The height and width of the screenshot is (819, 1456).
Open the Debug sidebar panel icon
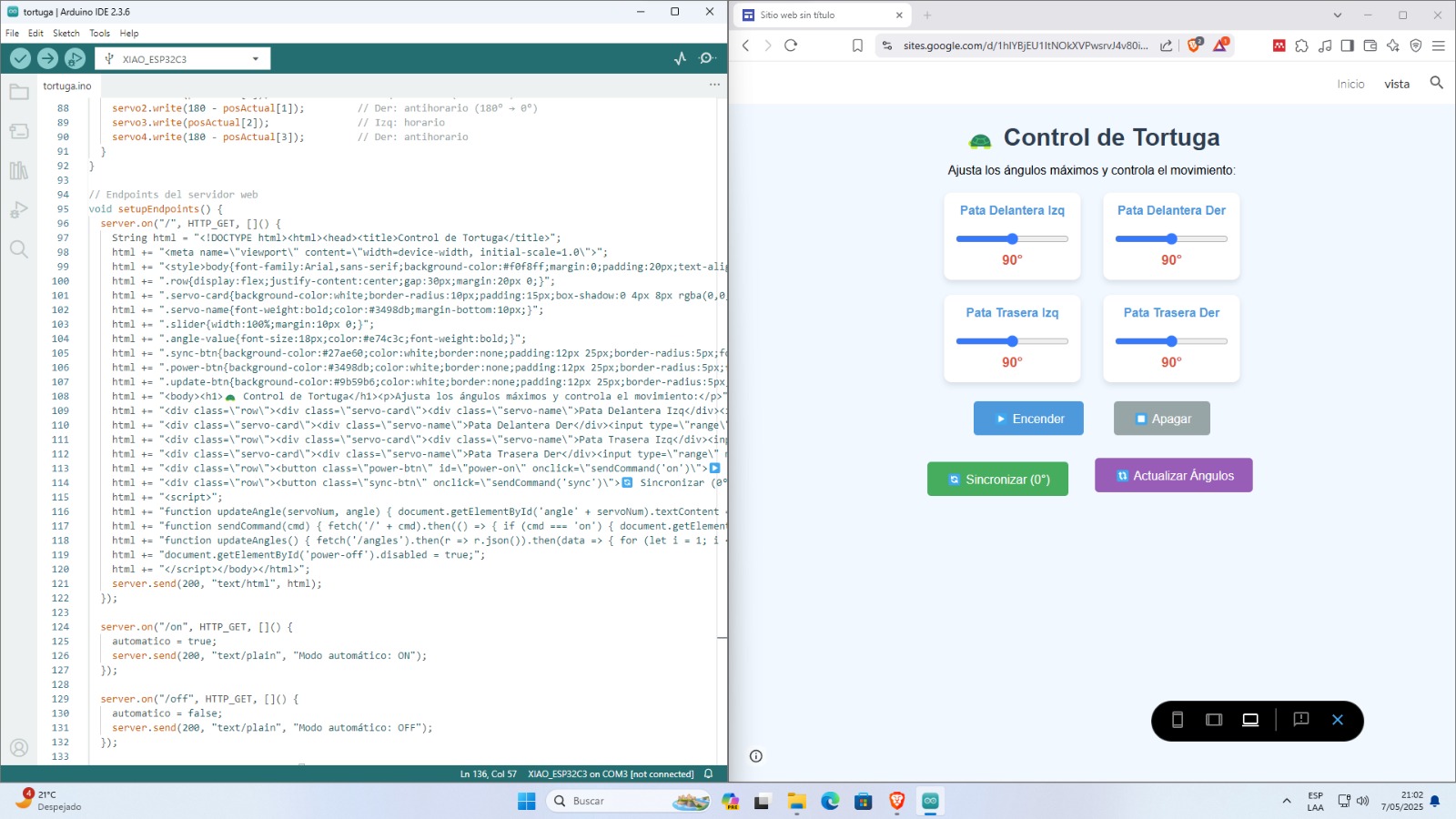[x=18, y=210]
